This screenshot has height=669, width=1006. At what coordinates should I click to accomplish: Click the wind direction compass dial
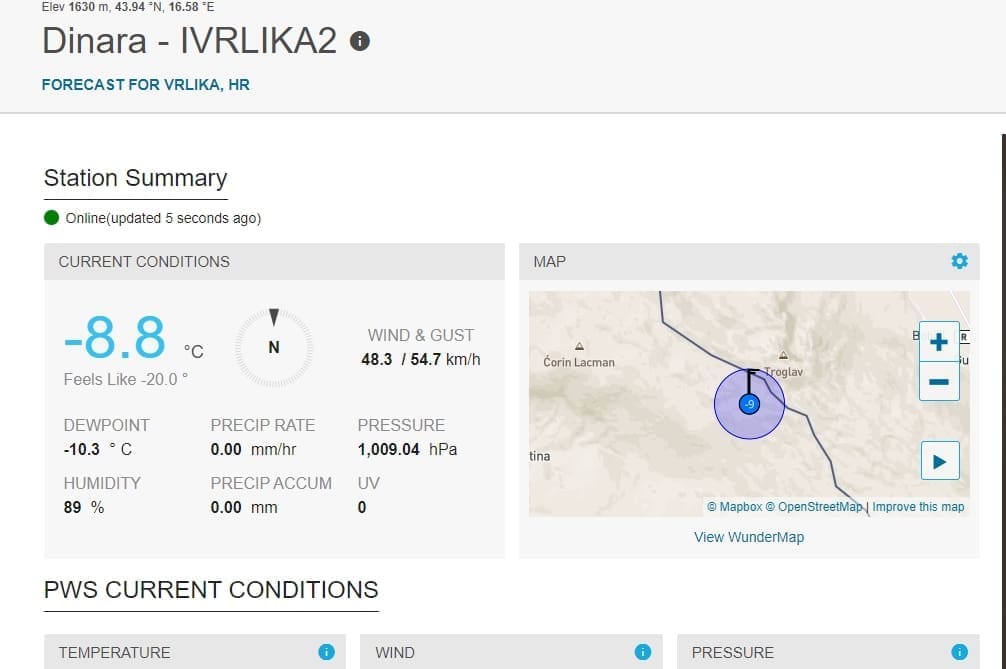coord(274,347)
